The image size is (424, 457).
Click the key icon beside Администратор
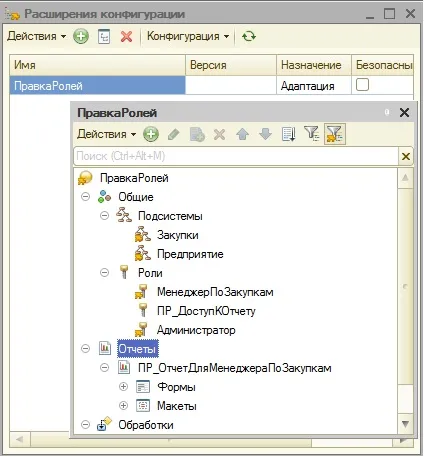tap(141, 330)
